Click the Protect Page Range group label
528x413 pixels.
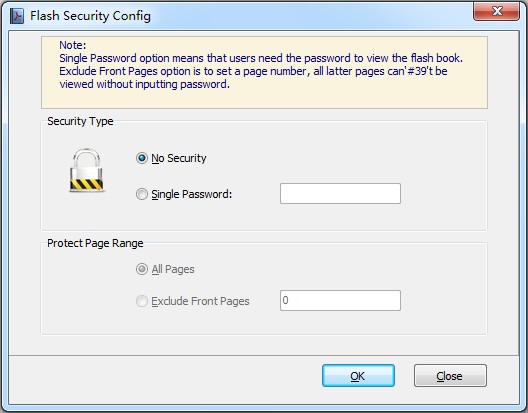coord(95,243)
